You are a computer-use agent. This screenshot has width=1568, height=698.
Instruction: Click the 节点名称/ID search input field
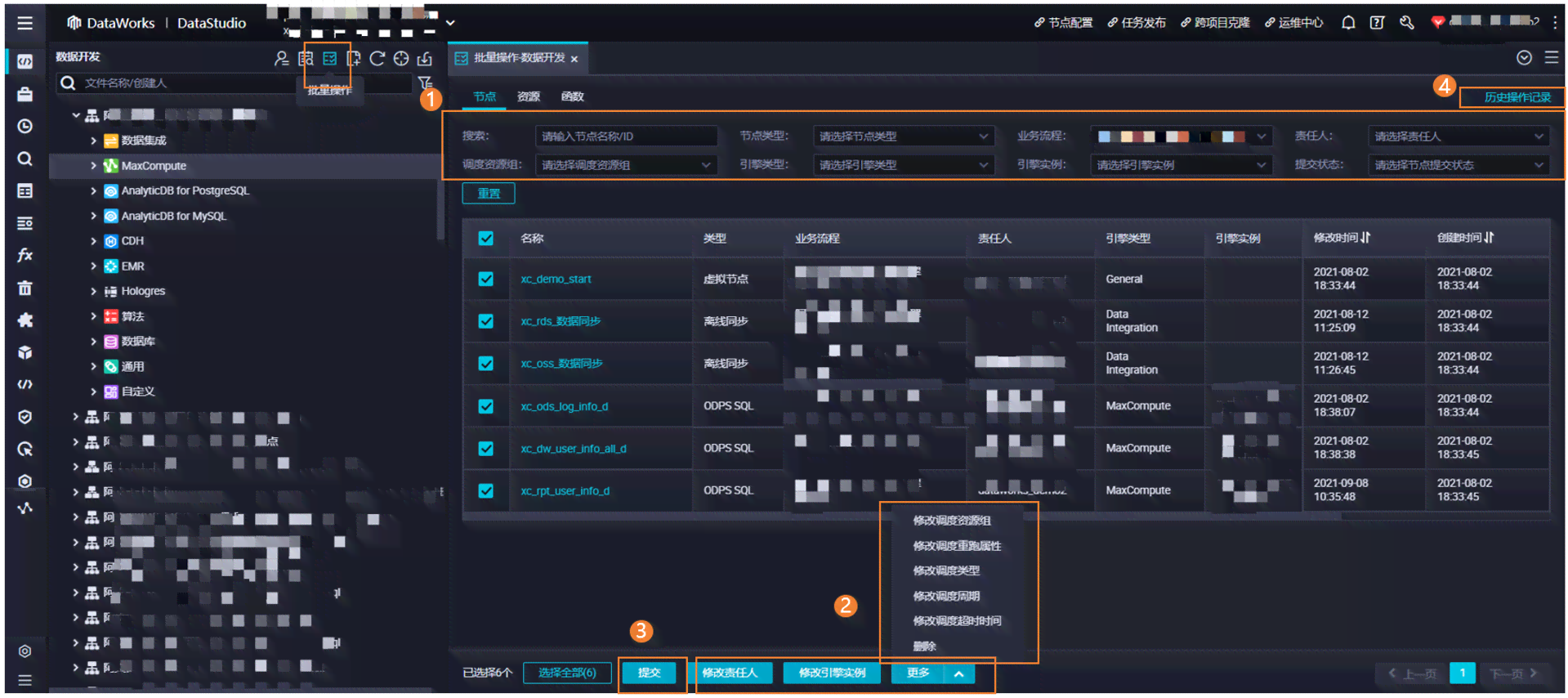626,136
